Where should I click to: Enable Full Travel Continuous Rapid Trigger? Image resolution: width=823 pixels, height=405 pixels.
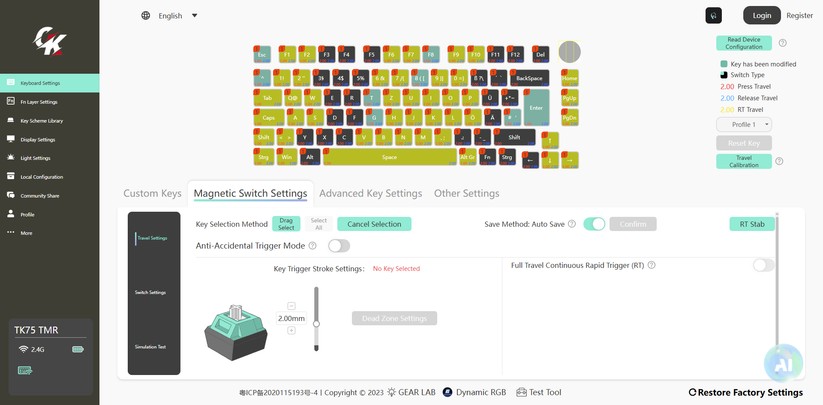point(764,265)
